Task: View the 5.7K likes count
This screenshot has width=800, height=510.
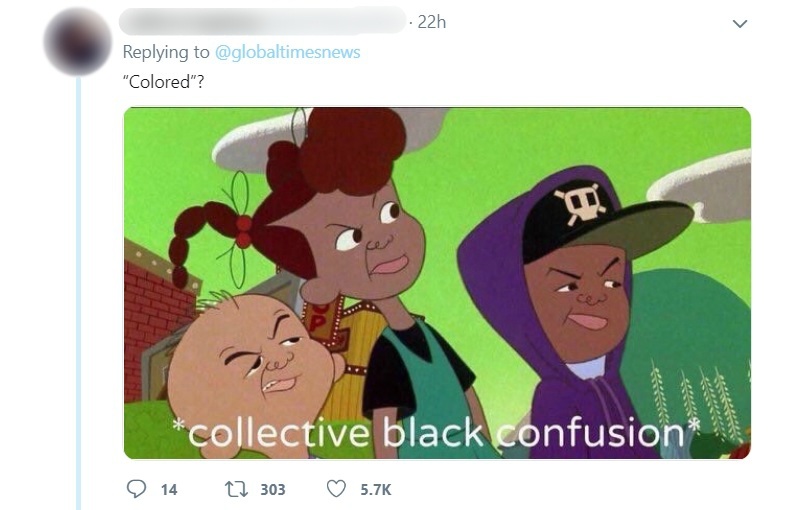Action: (x=376, y=490)
